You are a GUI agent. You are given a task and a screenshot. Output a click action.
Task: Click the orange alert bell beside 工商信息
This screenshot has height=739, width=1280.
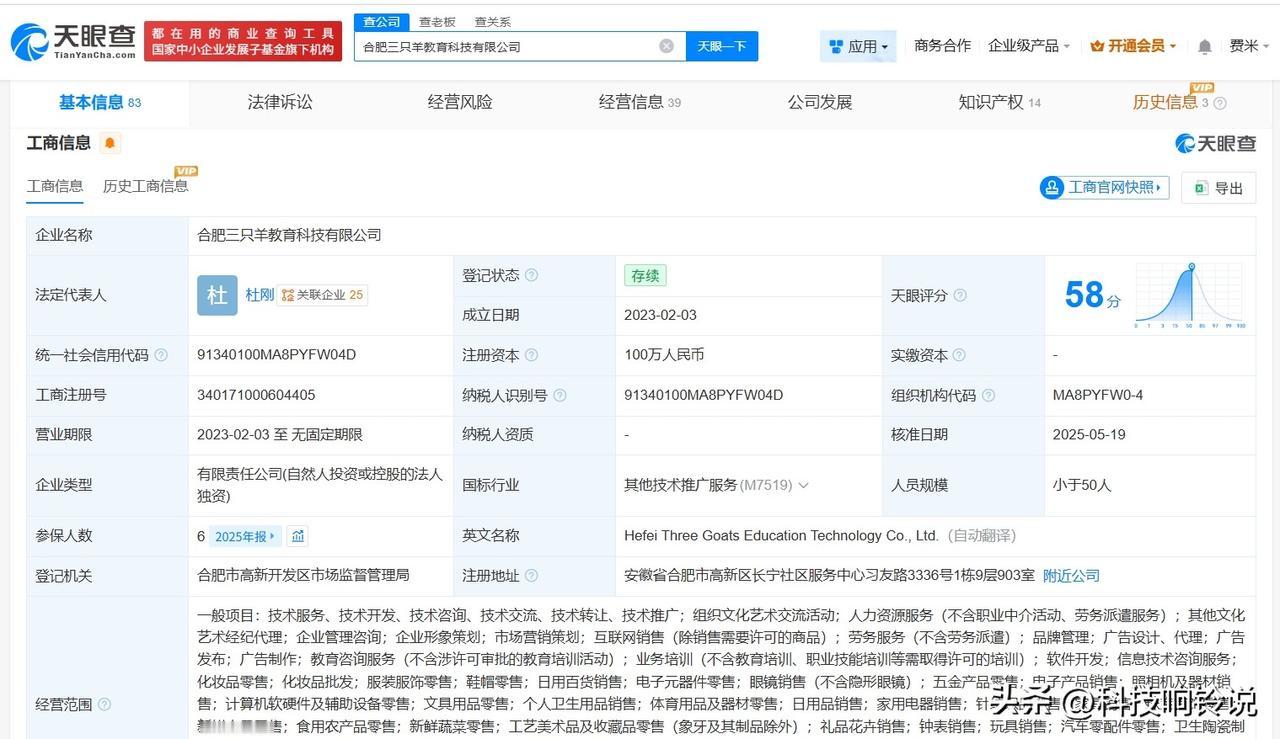110,143
